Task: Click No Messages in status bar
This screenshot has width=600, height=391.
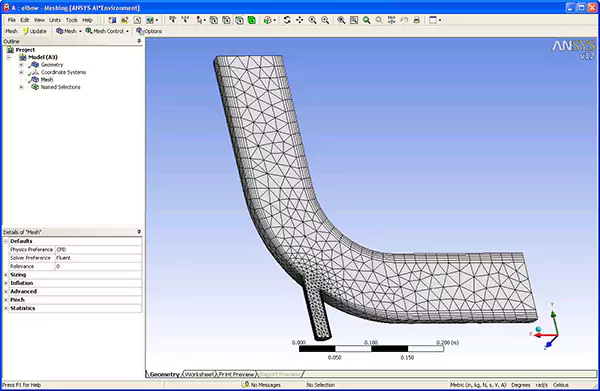Action: (x=262, y=385)
